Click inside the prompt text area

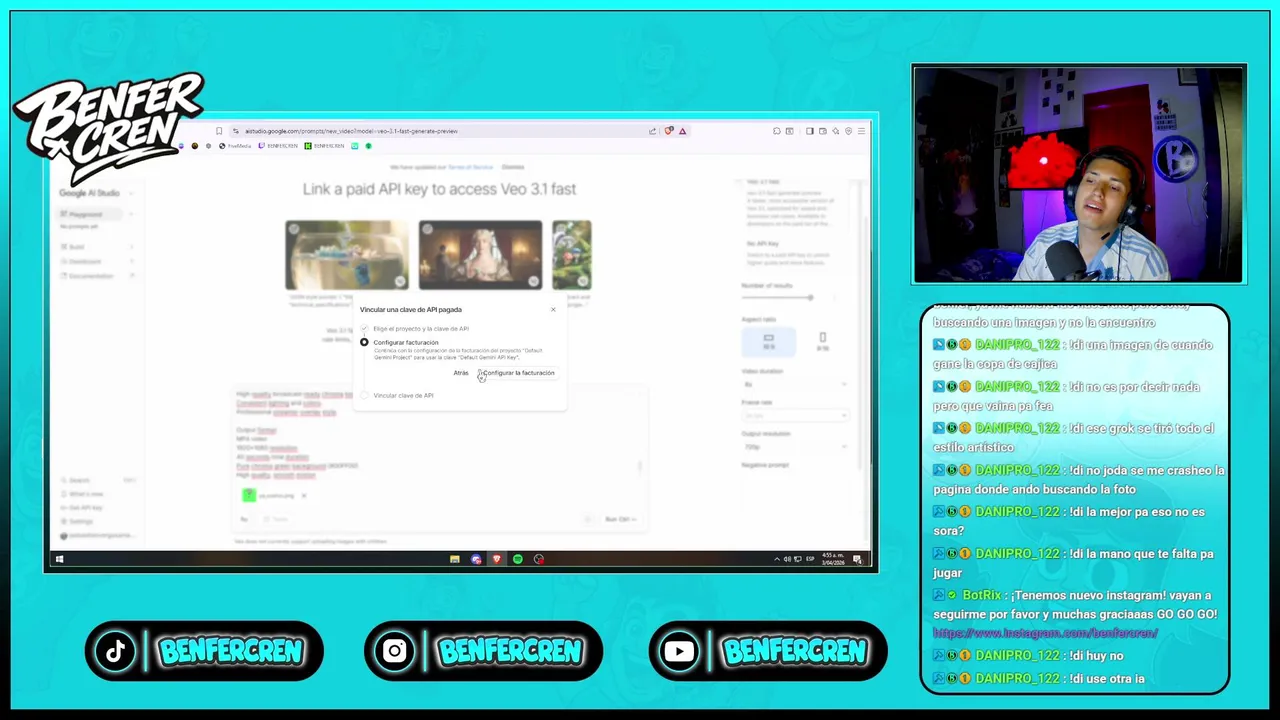click(x=435, y=435)
